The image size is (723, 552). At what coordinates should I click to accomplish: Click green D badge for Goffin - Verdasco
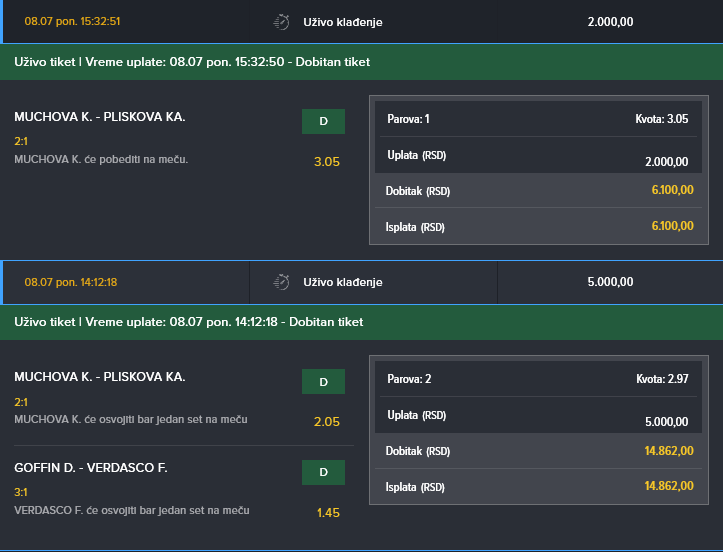tap(323, 472)
